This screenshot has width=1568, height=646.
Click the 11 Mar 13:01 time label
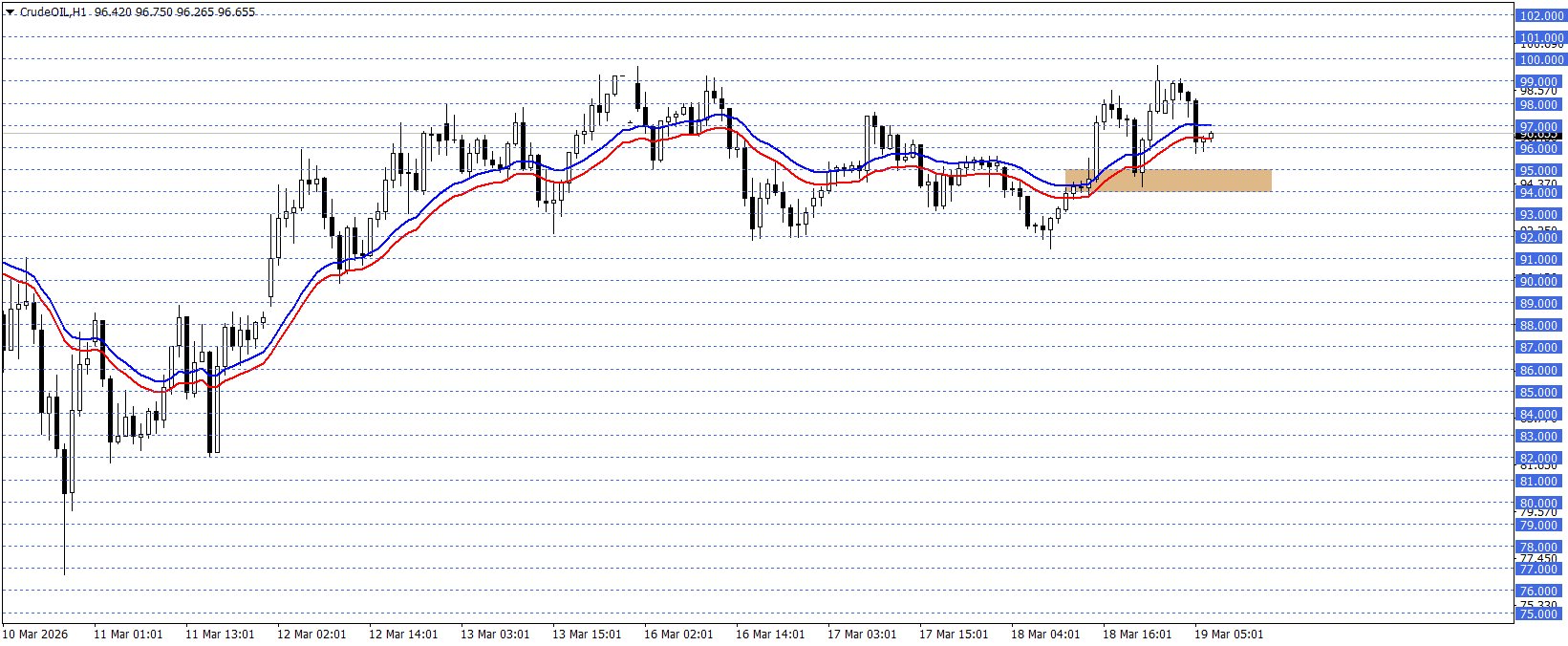(x=220, y=635)
